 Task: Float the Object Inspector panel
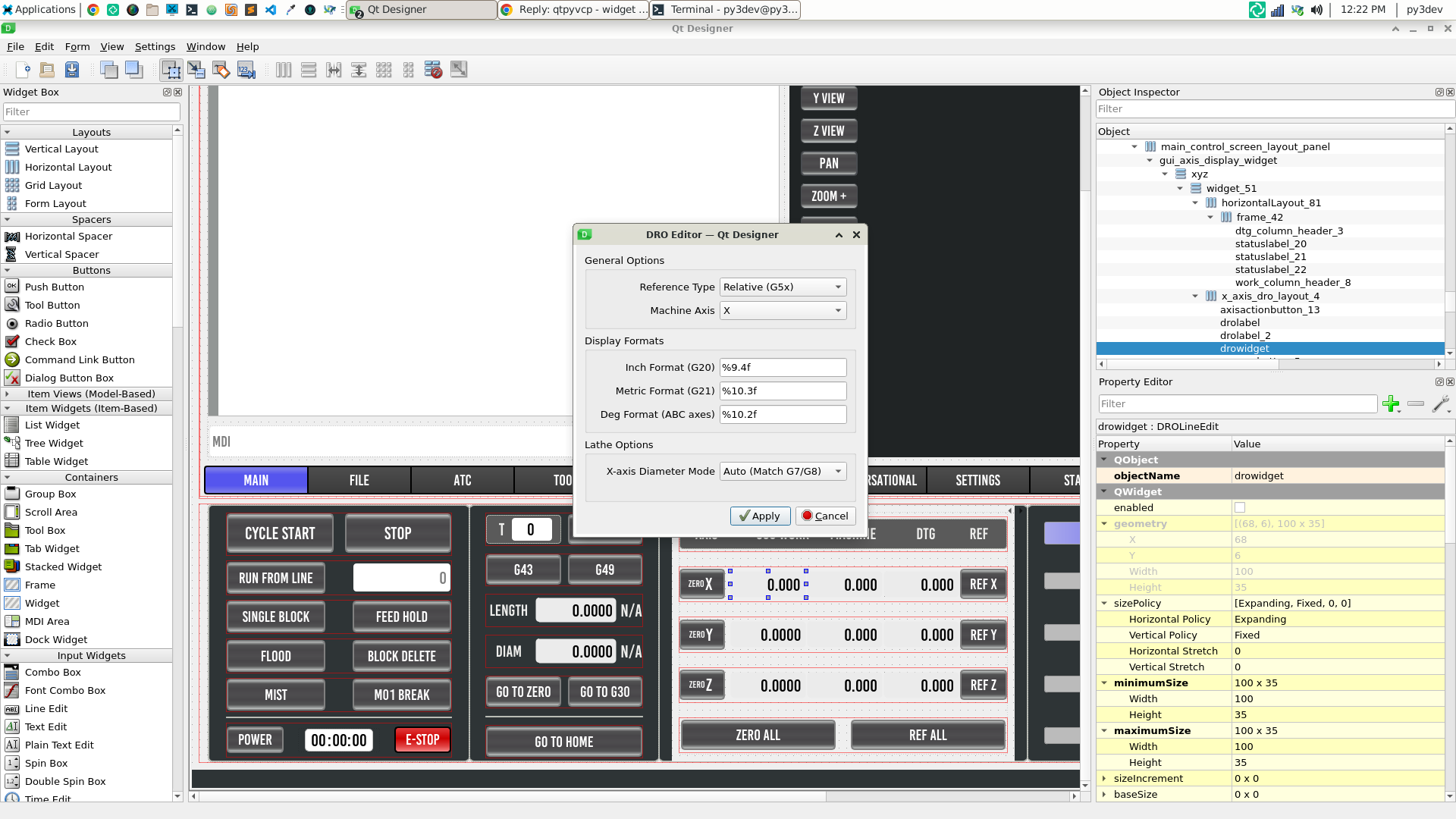point(1439,93)
